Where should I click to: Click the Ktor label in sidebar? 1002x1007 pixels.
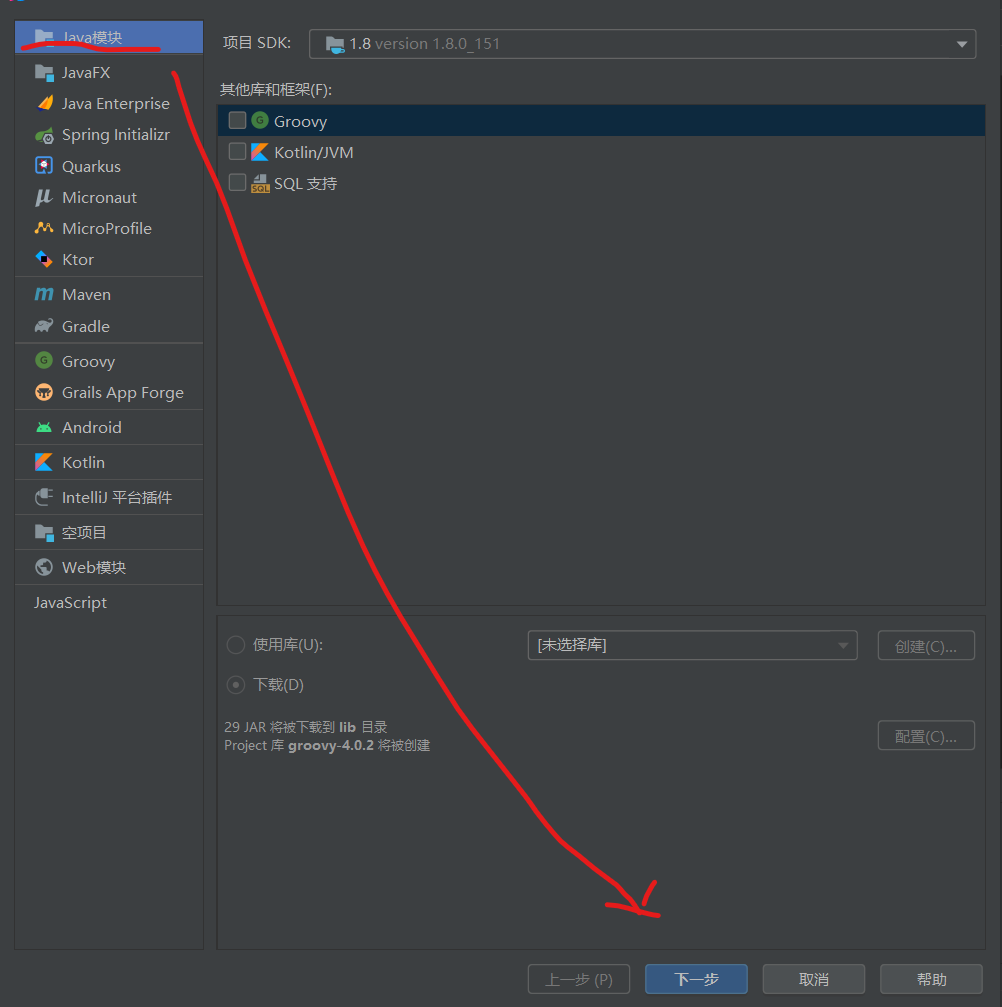tap(78, 259)
